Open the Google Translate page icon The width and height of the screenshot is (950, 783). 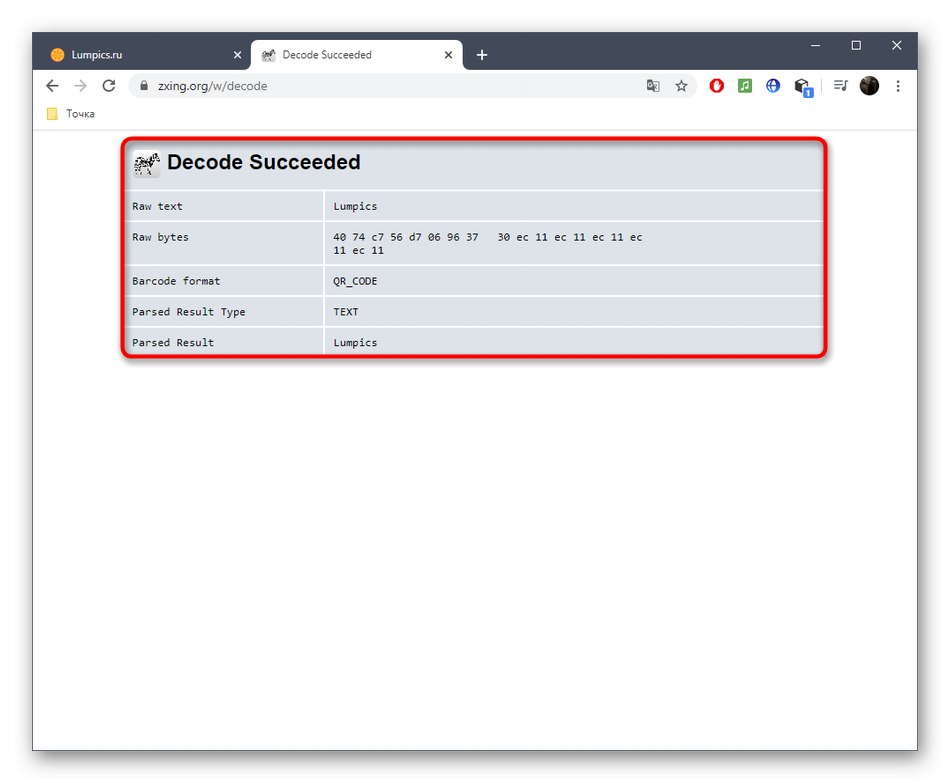[653, 86]
